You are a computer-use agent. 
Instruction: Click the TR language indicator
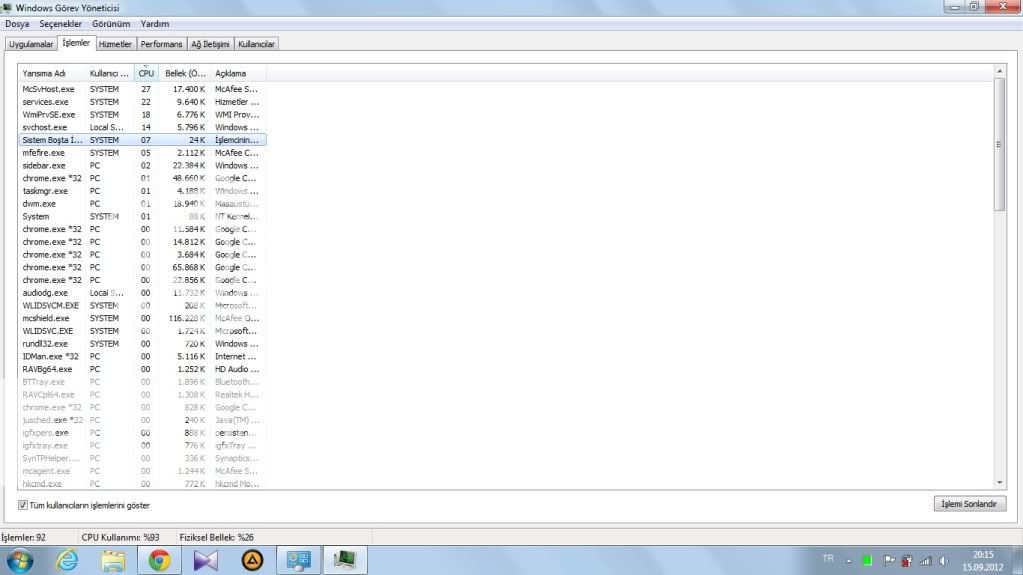pyautogui.click(x=828, y=559)
